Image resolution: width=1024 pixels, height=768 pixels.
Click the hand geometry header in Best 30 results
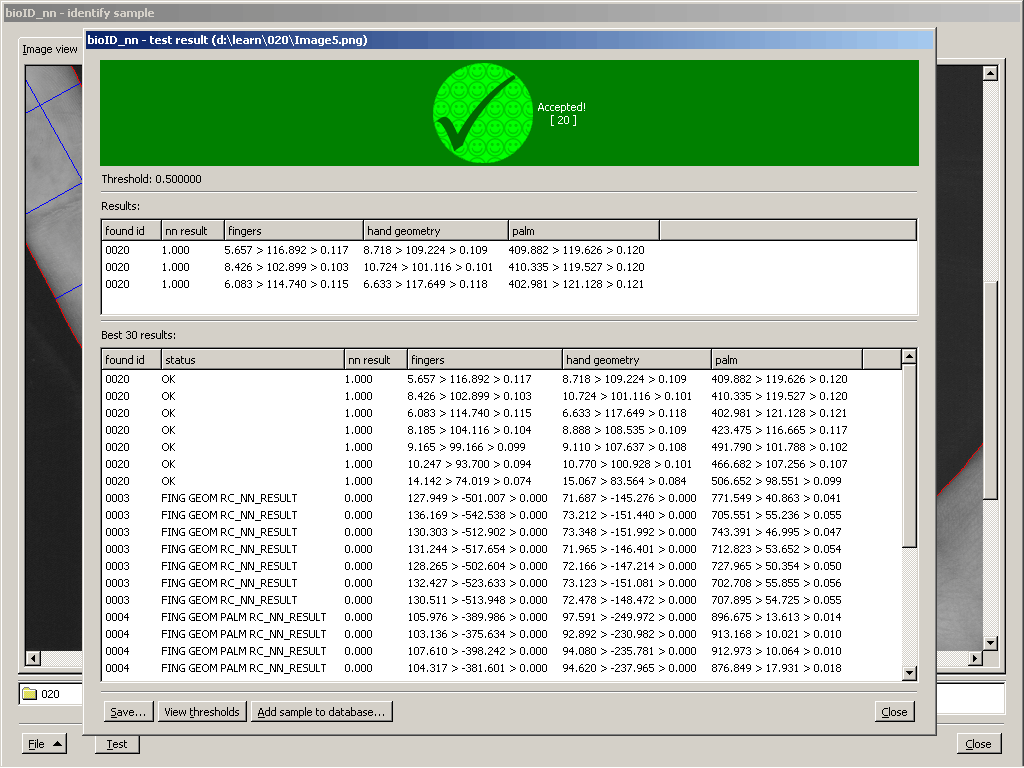point(635,360)
